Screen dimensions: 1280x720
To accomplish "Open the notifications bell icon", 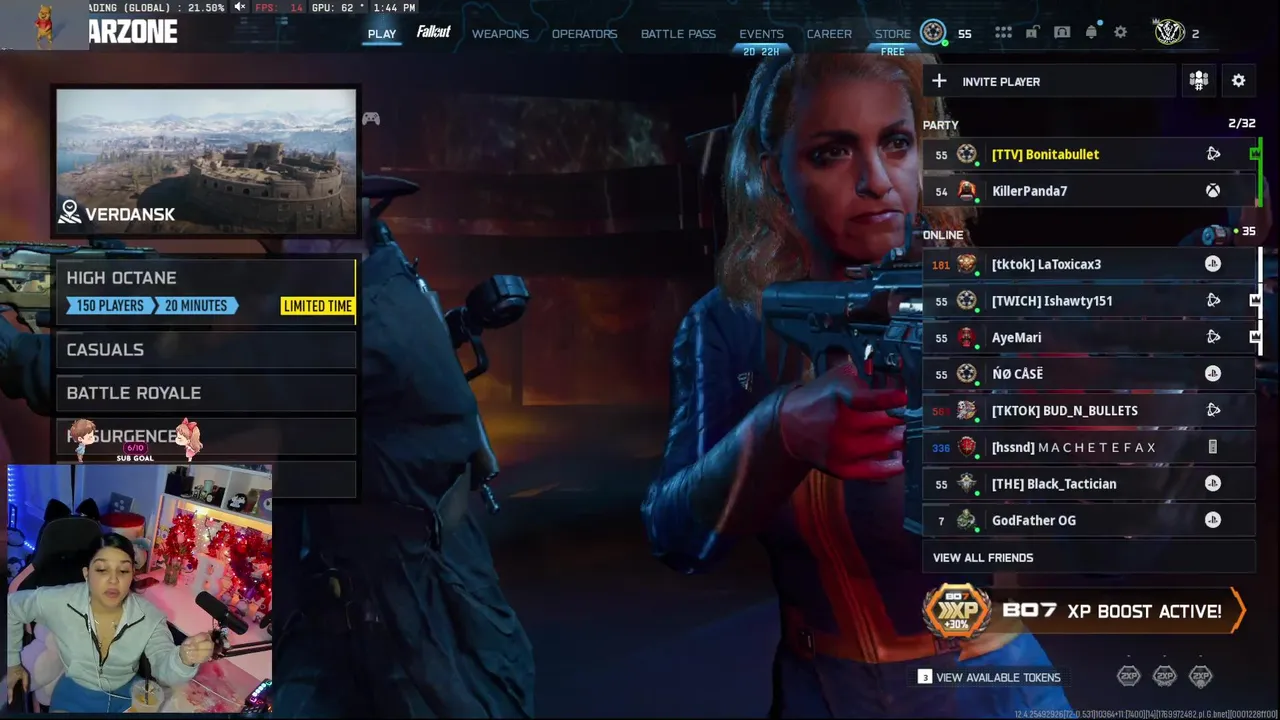I will (x=1091, y=33).
